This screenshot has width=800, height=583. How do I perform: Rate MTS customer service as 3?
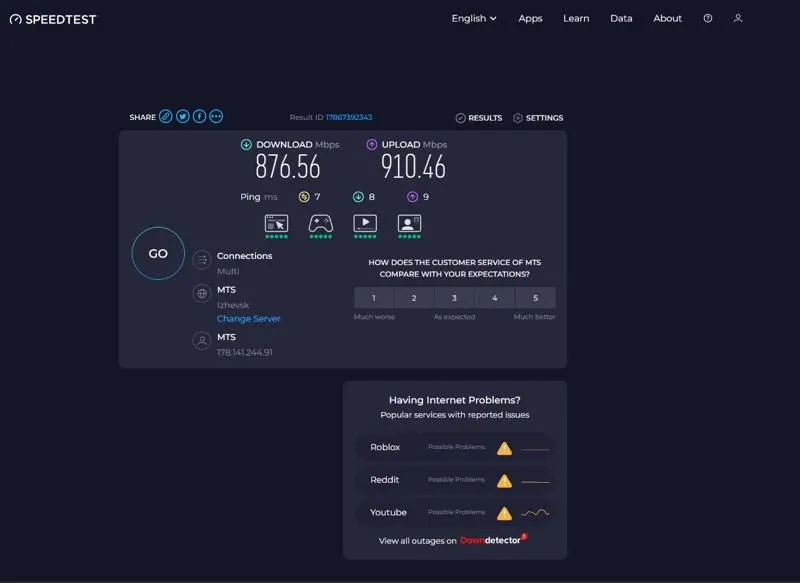point(454,298)
